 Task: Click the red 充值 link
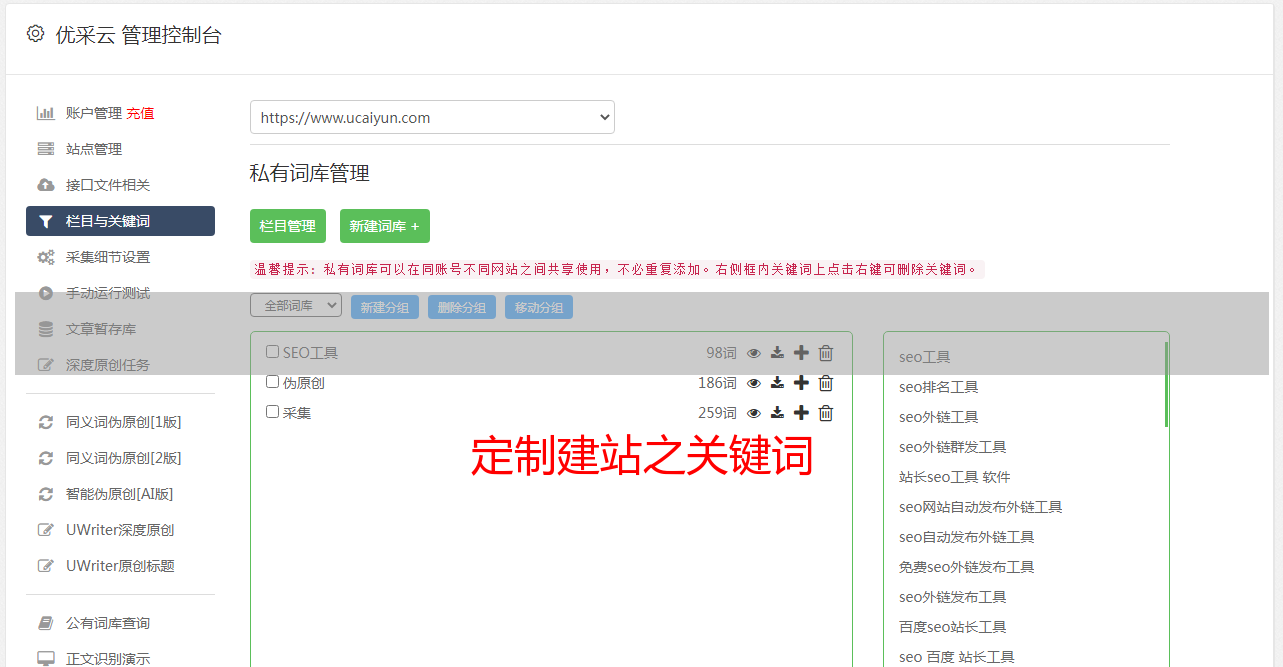(140, 113)
